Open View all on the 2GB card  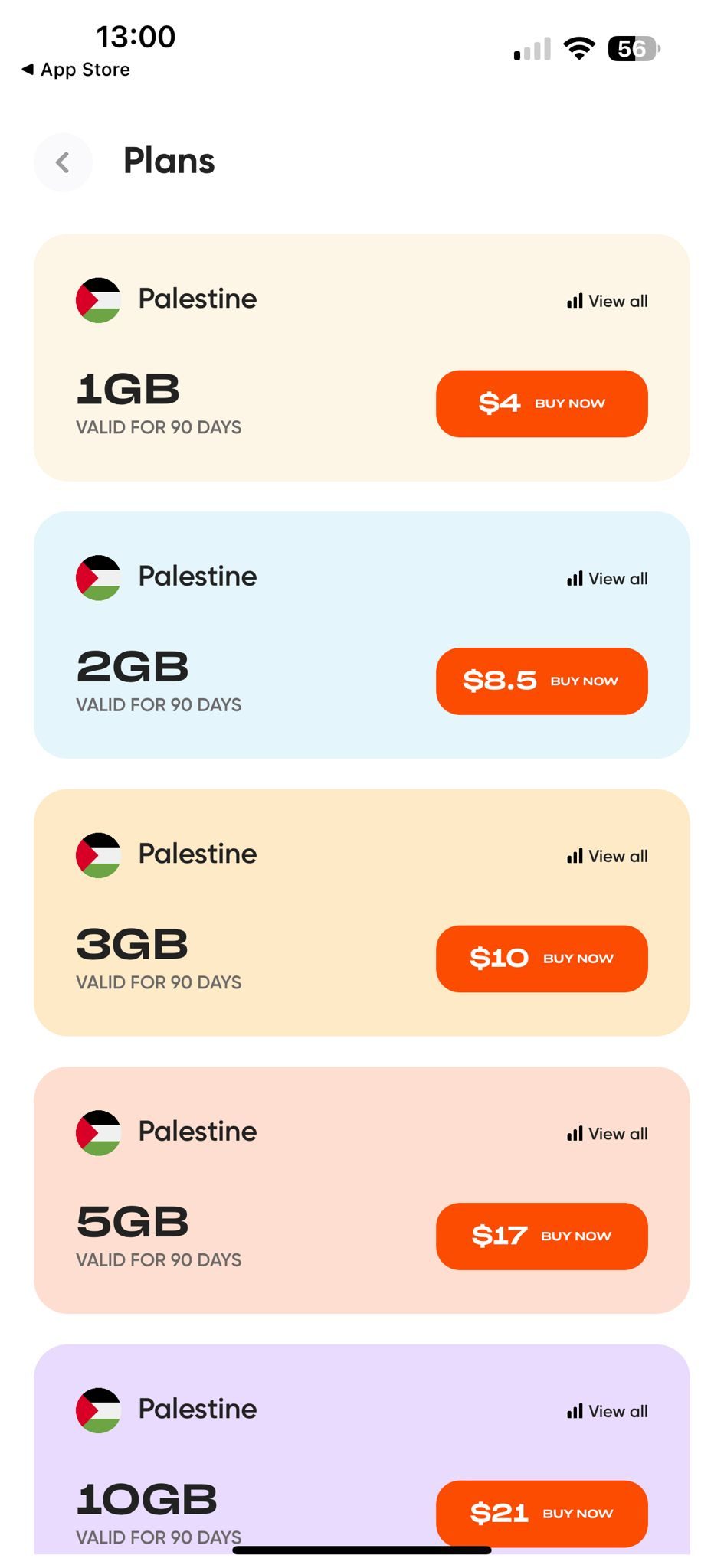coord(608,579)
